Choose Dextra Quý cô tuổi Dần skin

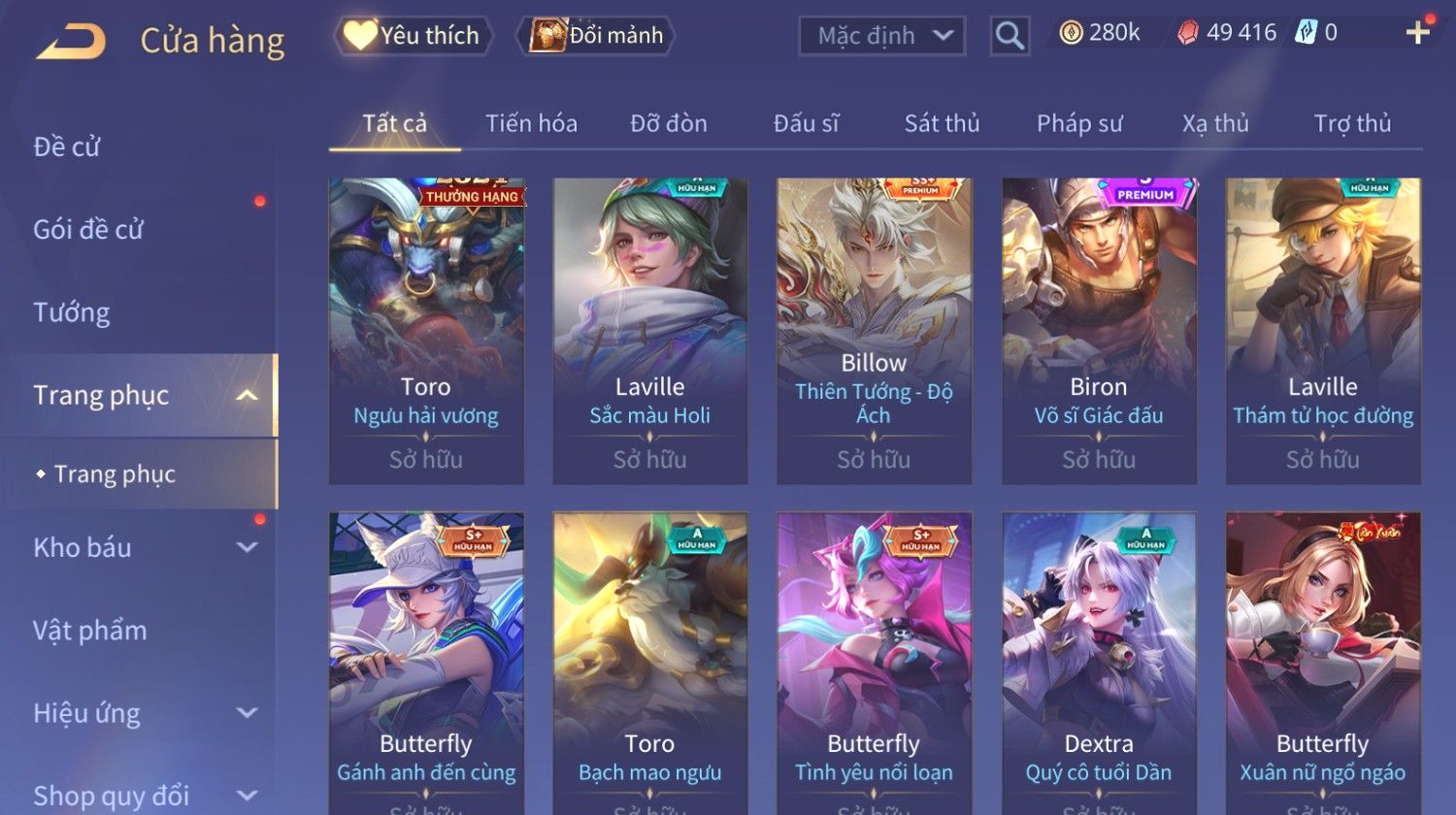[1099, 664]
